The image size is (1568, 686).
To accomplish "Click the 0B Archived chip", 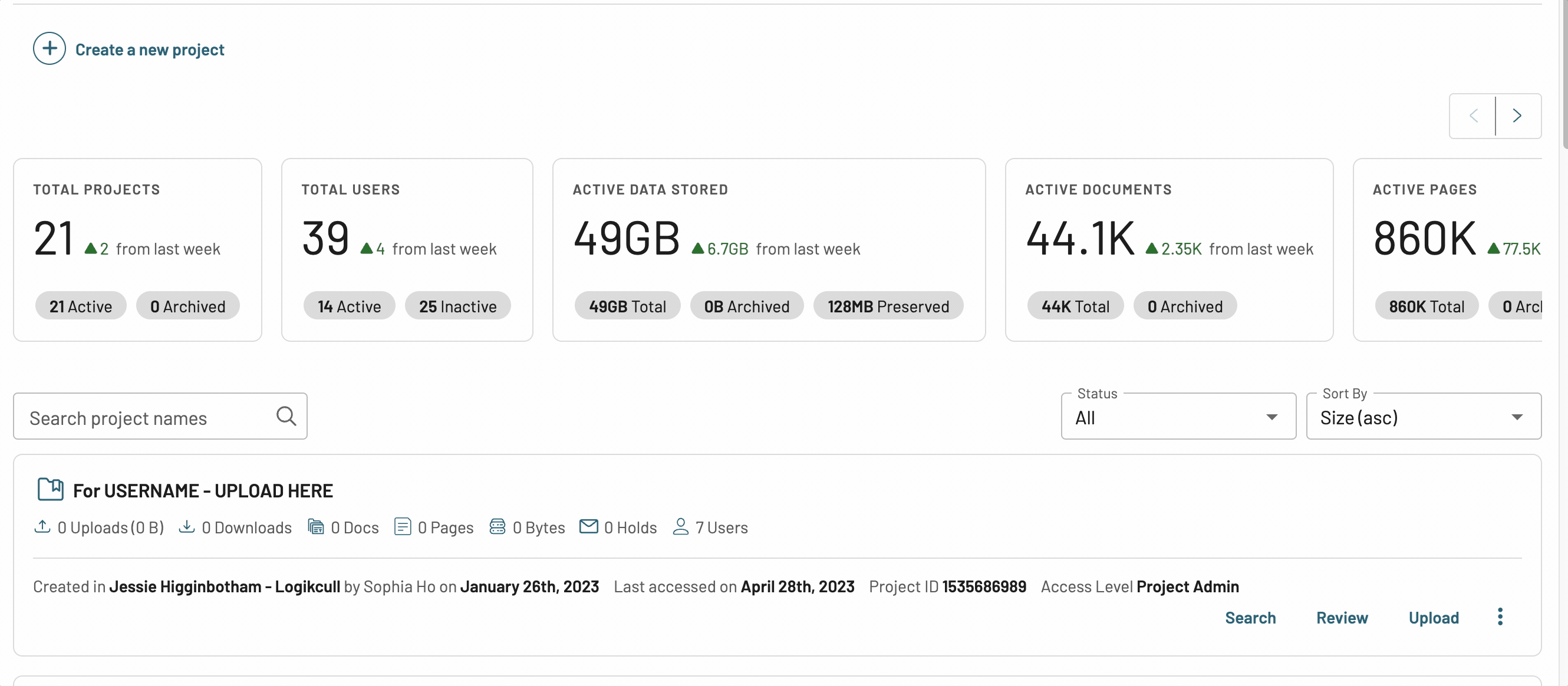I will coord(747,305).
